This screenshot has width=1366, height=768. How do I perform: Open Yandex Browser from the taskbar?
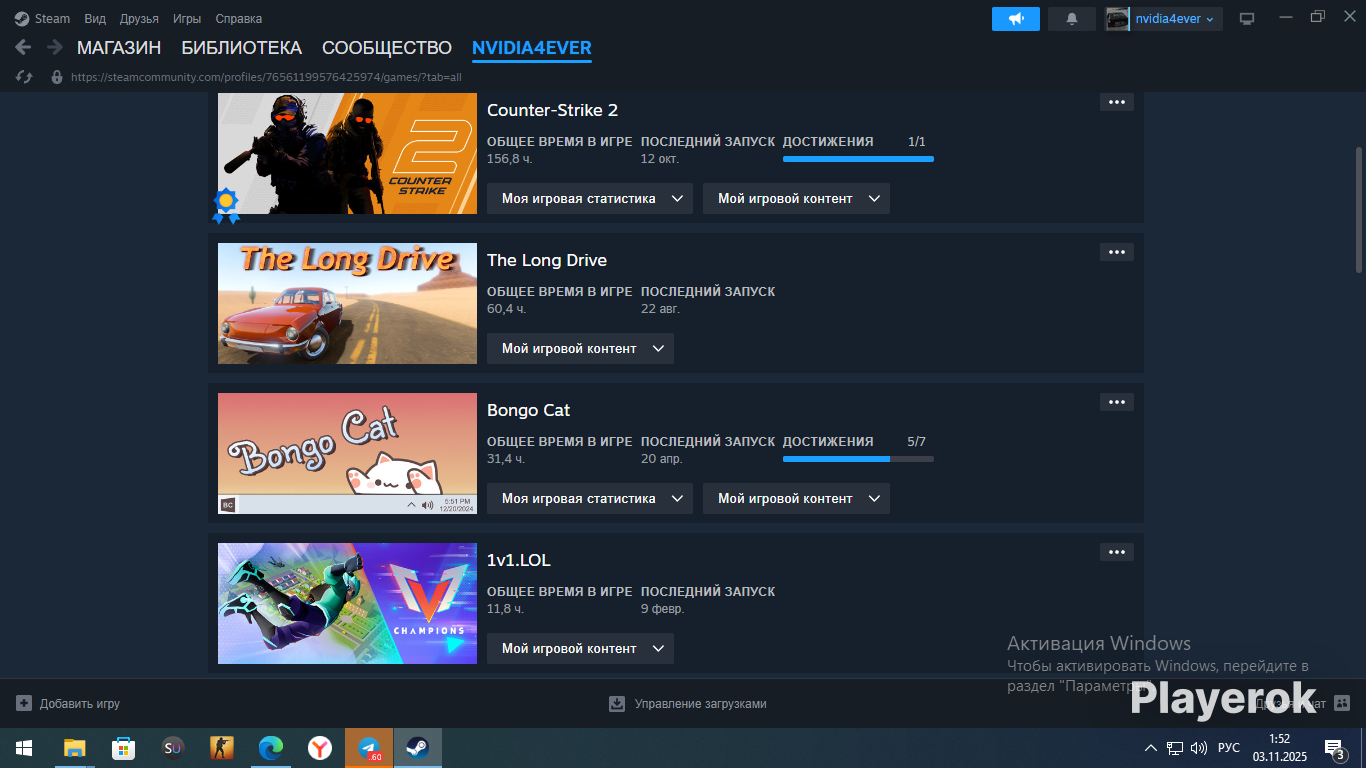click(x=319, y=748)
